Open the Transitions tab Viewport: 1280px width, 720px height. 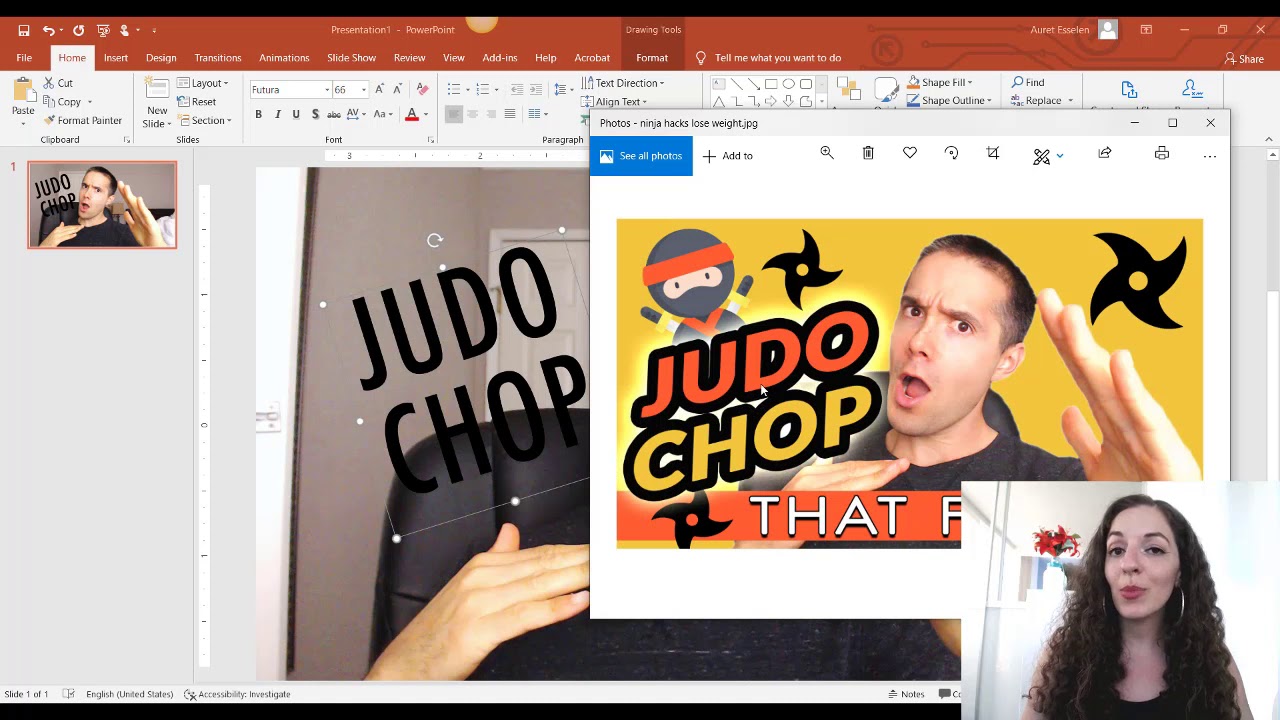pyautogui.click(x=218, y=58)
